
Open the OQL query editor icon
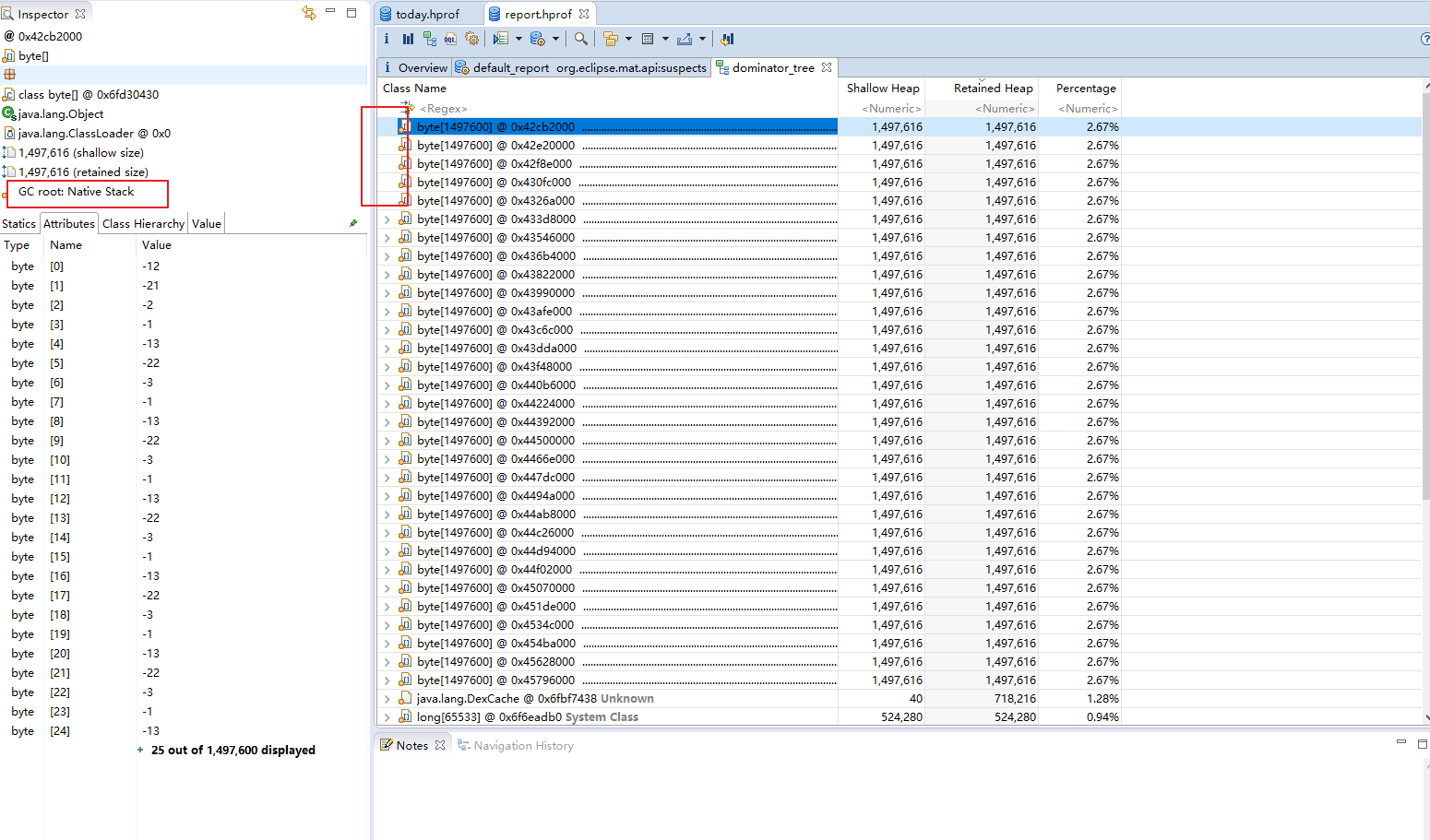[x=451, y=39]
